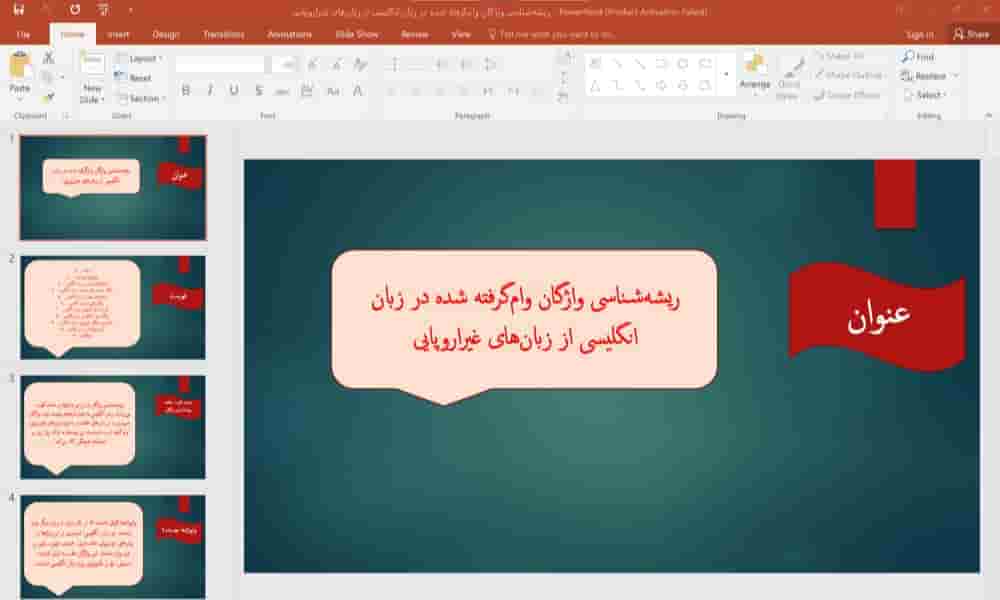This screenshot has width=1000, height=600.
Task: Click the Share button
Action: (971, 34)
